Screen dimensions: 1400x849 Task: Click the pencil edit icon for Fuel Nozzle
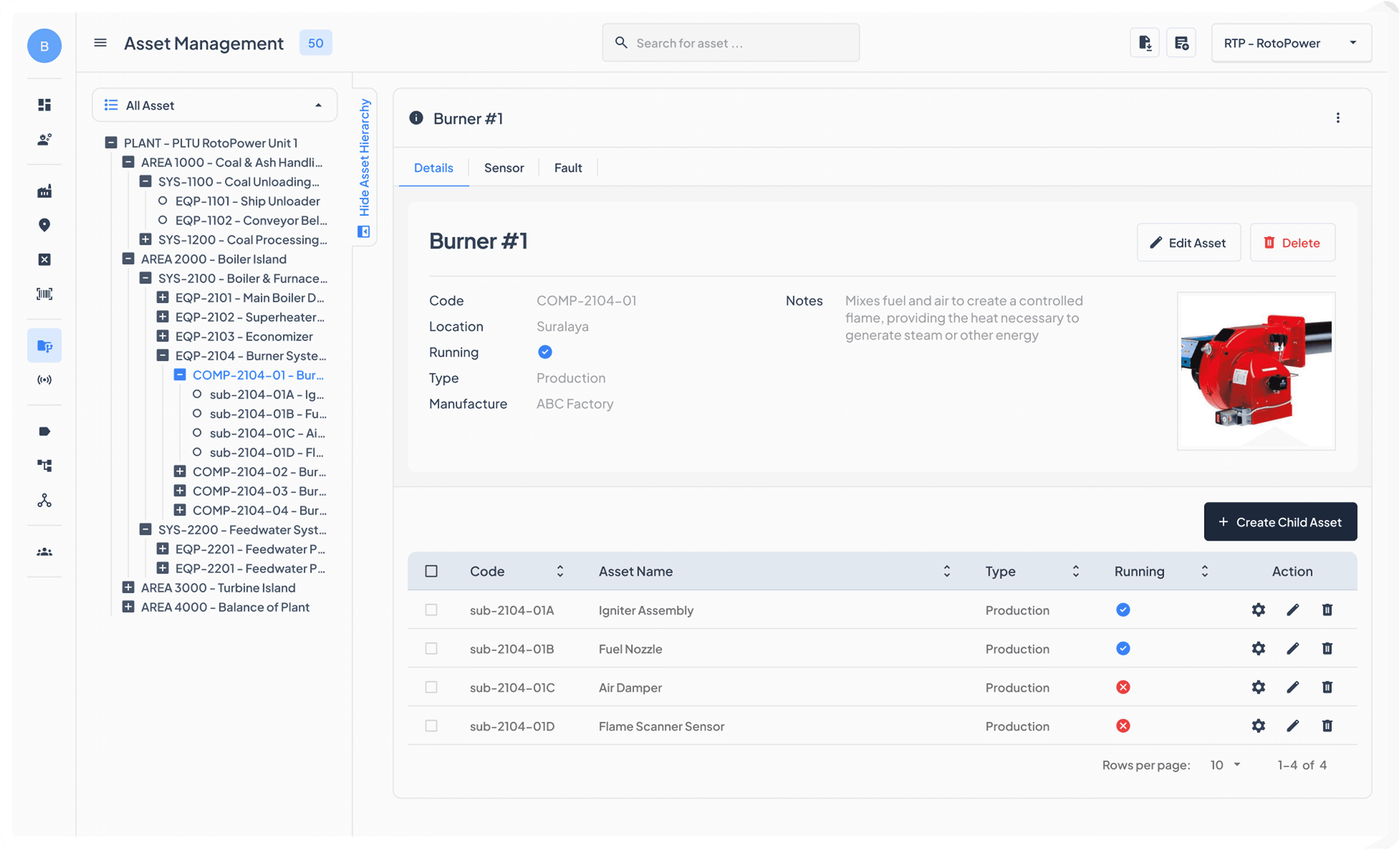click(1293, 648)
